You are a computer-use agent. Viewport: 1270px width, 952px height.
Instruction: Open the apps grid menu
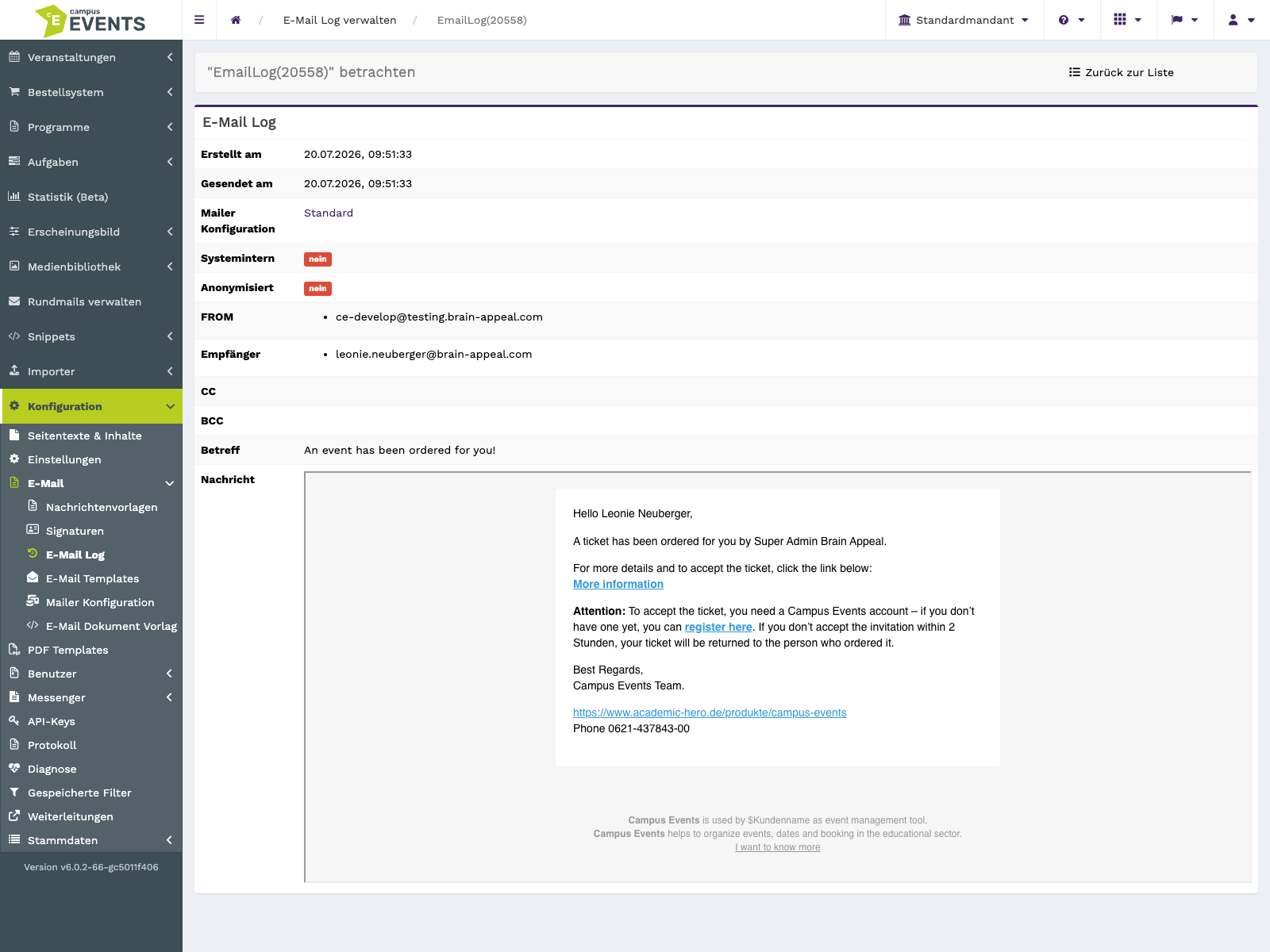[x=1128, y=20]
